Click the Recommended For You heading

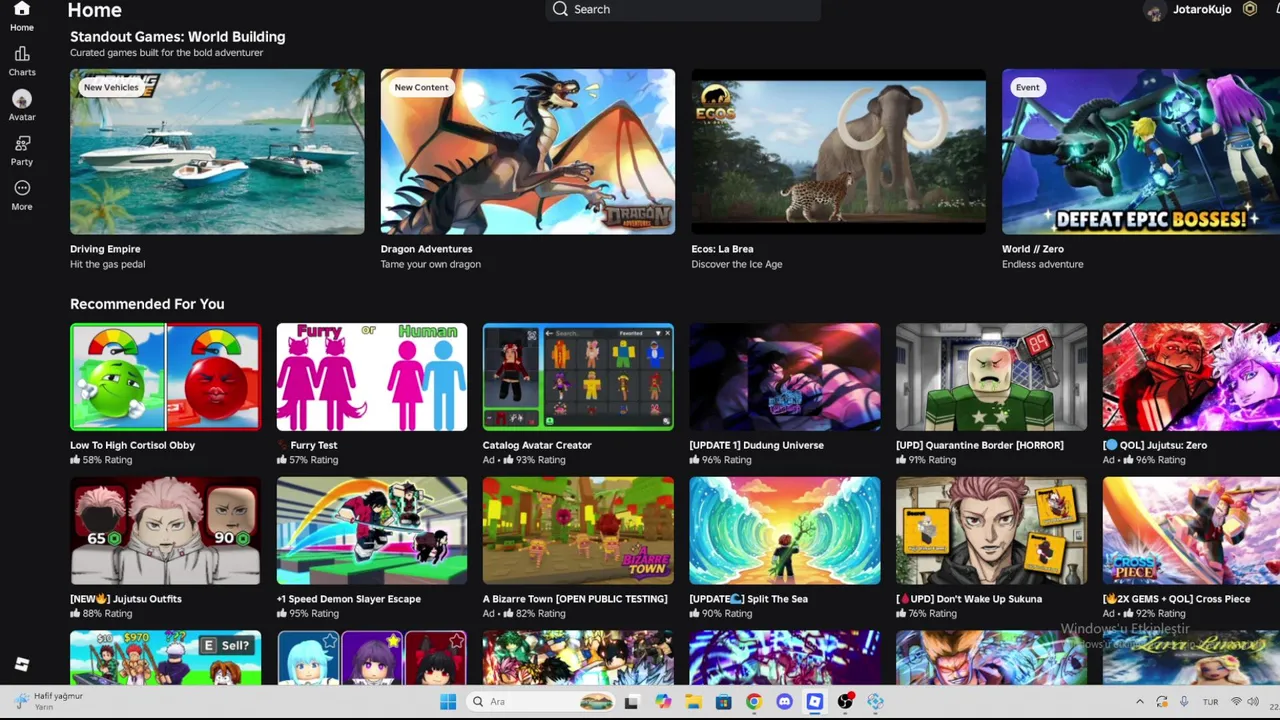(147, 304)
